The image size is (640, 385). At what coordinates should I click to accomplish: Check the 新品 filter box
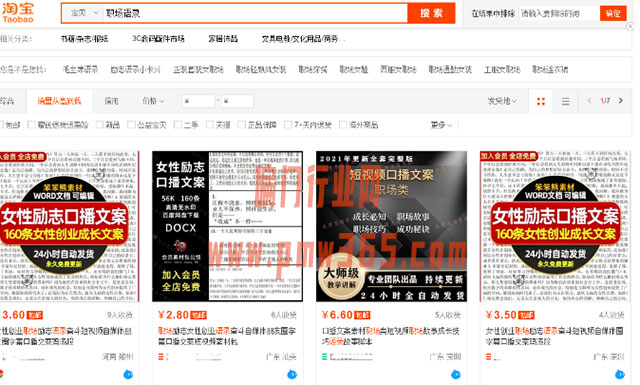pyautogui.click(x=99, y=125)
